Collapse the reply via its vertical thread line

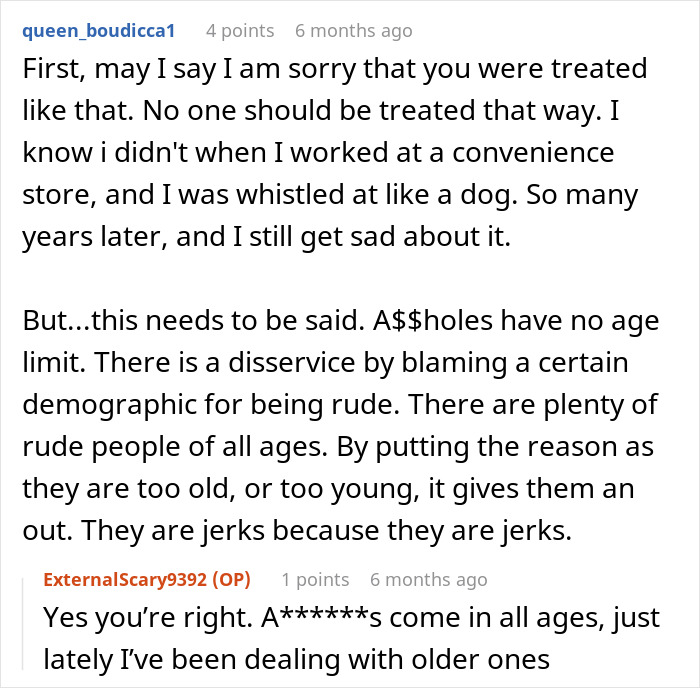23,624
